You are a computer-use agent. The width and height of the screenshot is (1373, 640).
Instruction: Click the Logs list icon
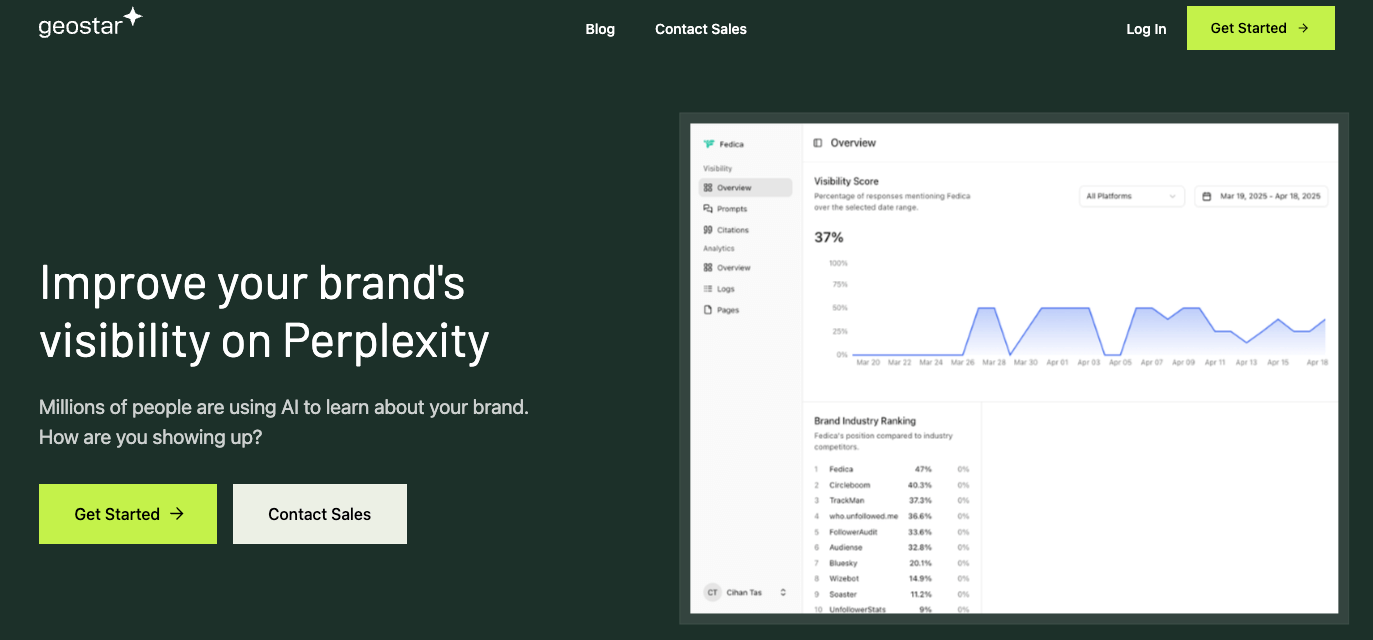point(708,289)
